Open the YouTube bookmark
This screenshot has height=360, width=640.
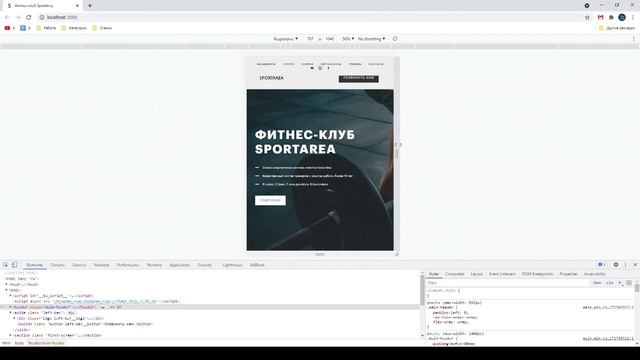9,28
